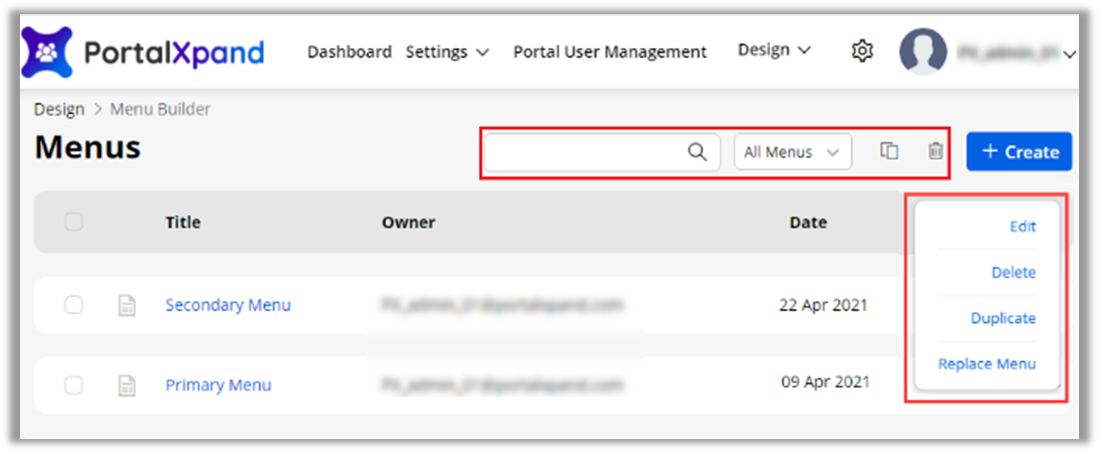Viewport: 1100px width, 453px height.
Task: Check the Secondary Menu row checkbox
Action: click(74, 305)
